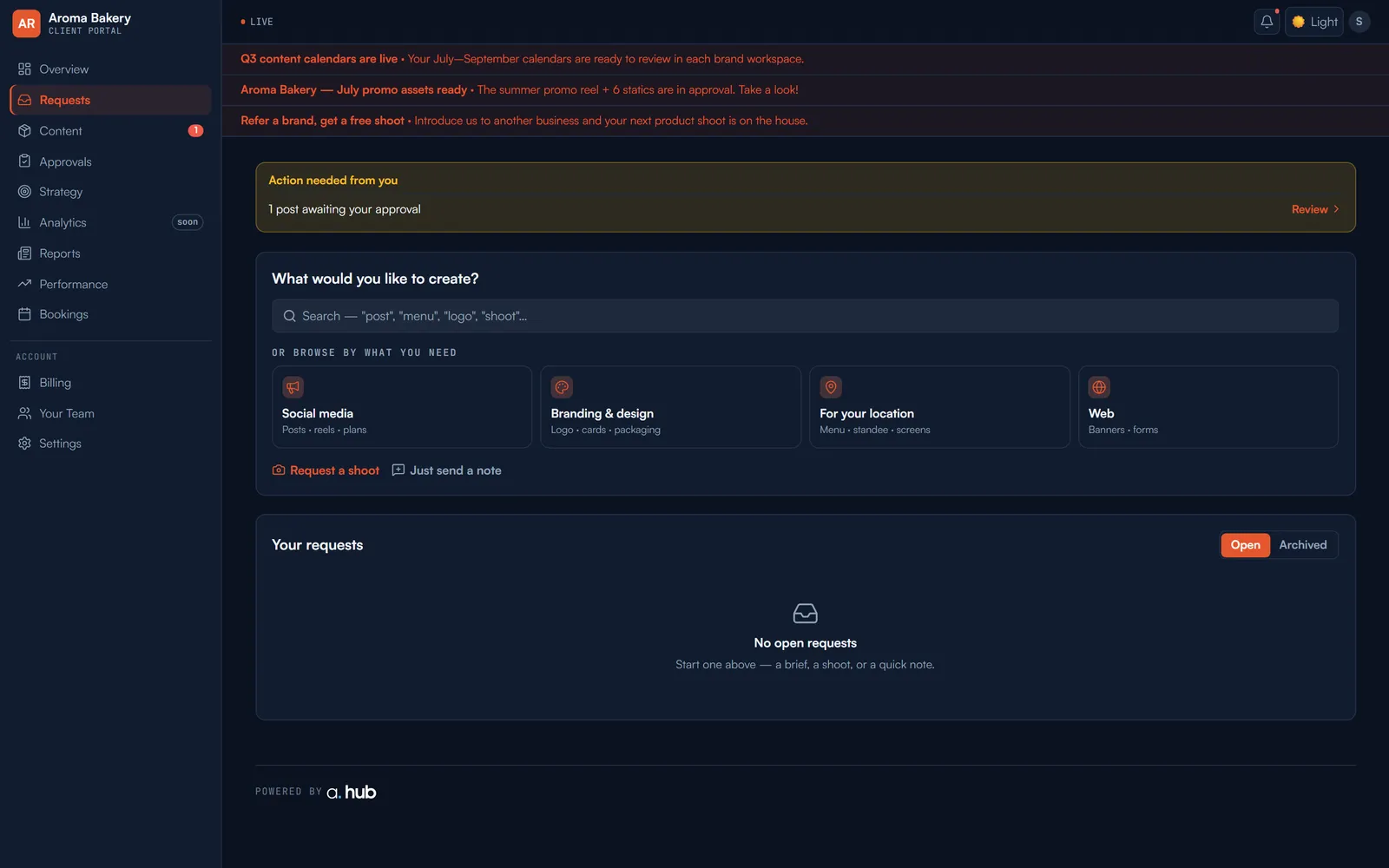The image size is (1389, 868).
Task: Select the Requests inbox icon in sidebar
Action: tap(24, 100)
